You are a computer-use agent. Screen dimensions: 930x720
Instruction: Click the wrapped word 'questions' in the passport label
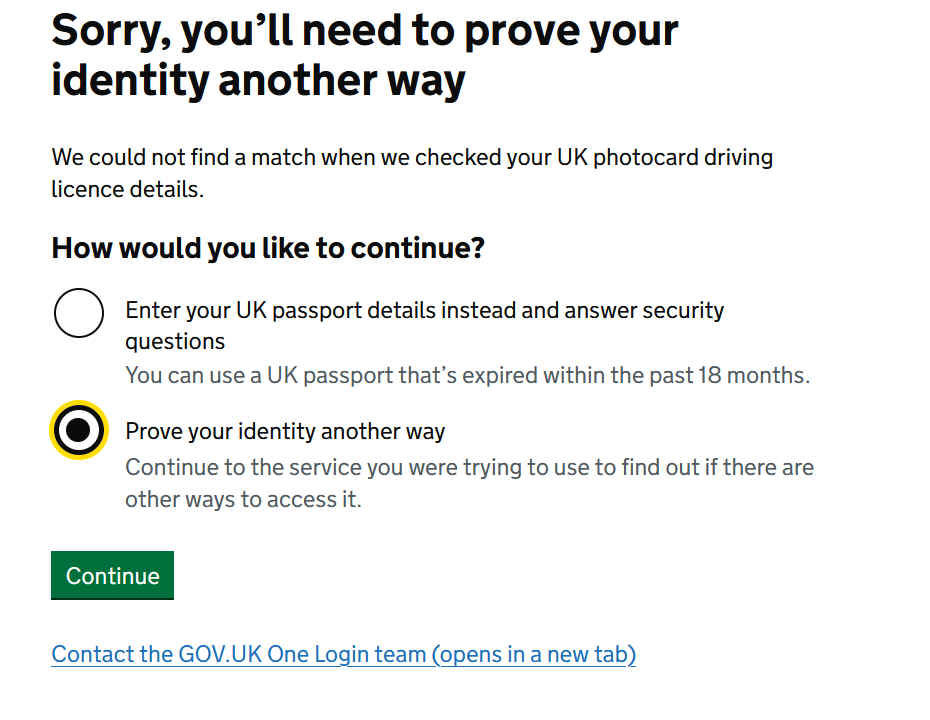click(x=175, y=342)
